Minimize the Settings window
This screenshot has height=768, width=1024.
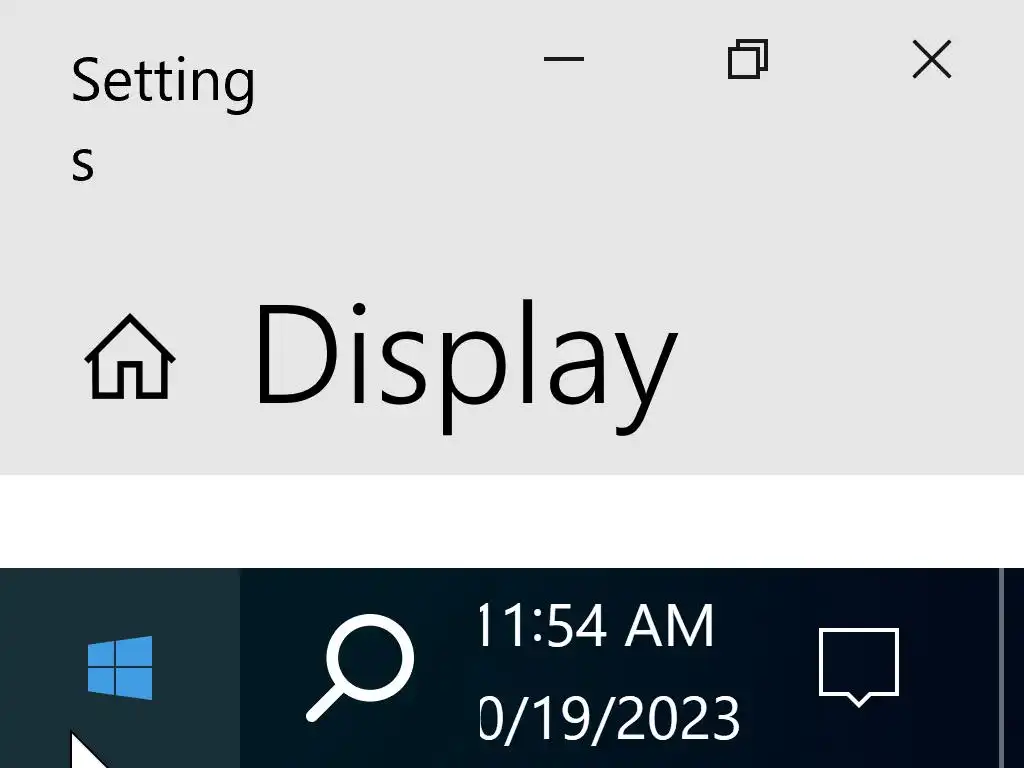click(x=564, y=59)
